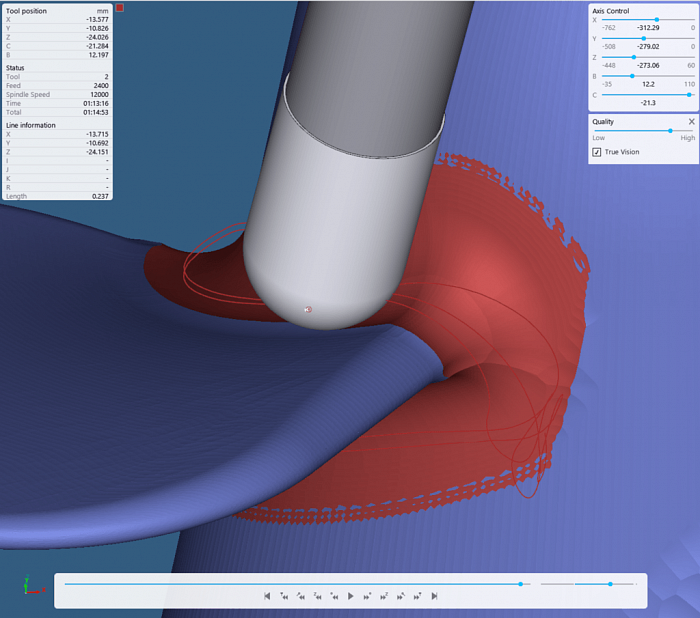Jump to simulation end
Screen dimensions: 700x618
click(434, 596)
